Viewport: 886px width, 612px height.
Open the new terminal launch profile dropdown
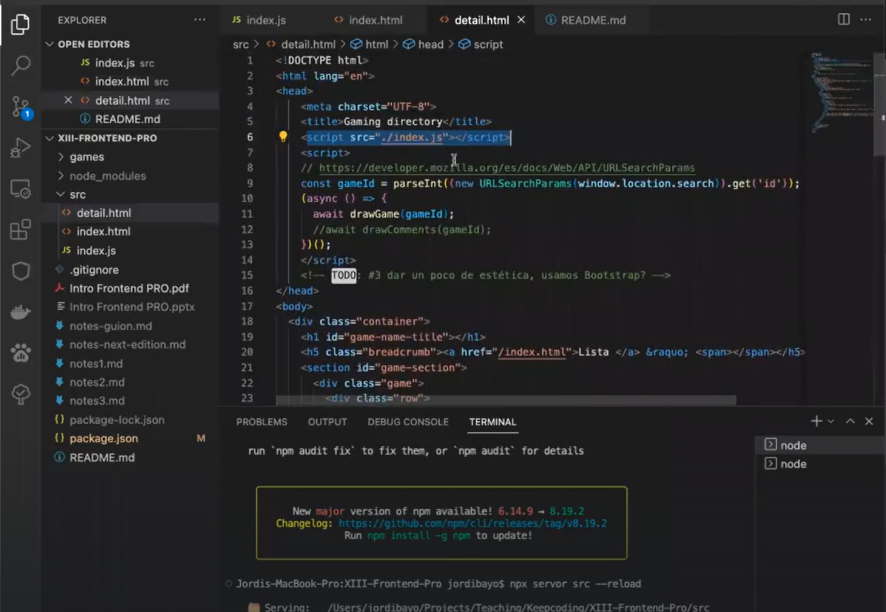coord(831,422)
